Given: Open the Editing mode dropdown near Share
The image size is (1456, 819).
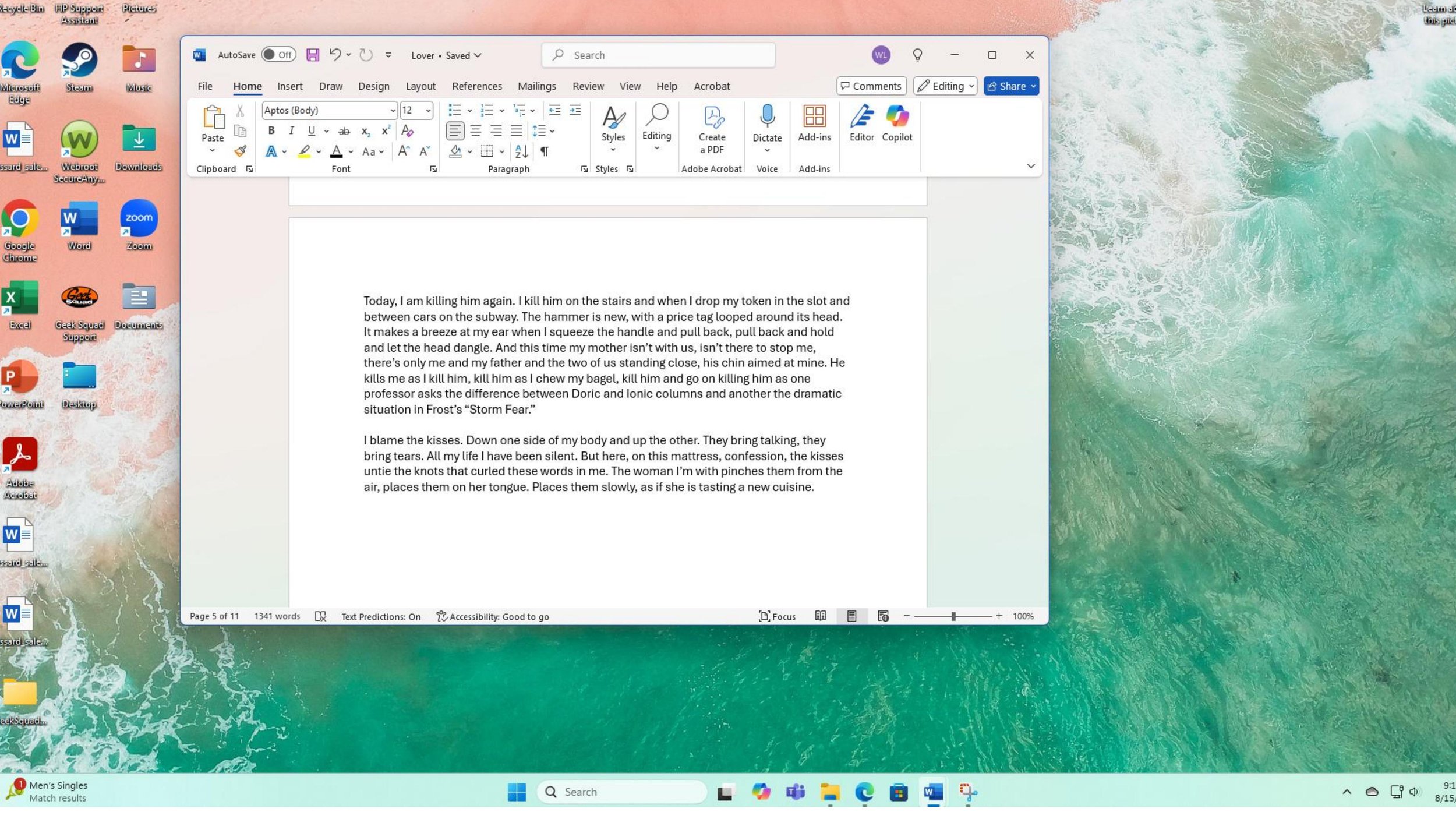Looking at the screenshot, I should tap(945, 86).
